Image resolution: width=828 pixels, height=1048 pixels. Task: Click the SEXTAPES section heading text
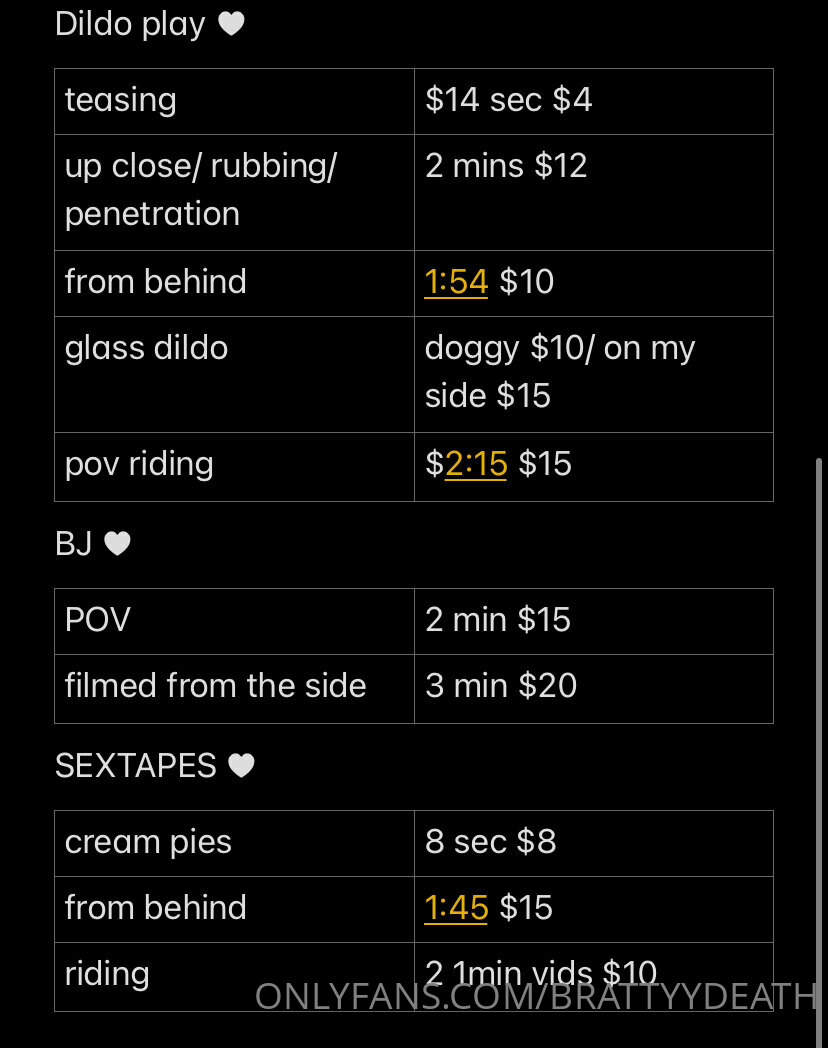tap(136, 766)
